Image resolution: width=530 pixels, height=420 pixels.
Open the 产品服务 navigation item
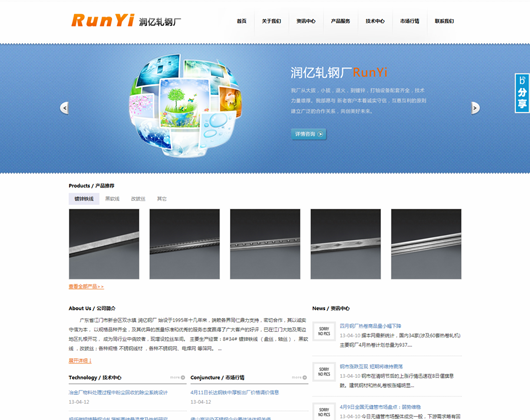340,21
